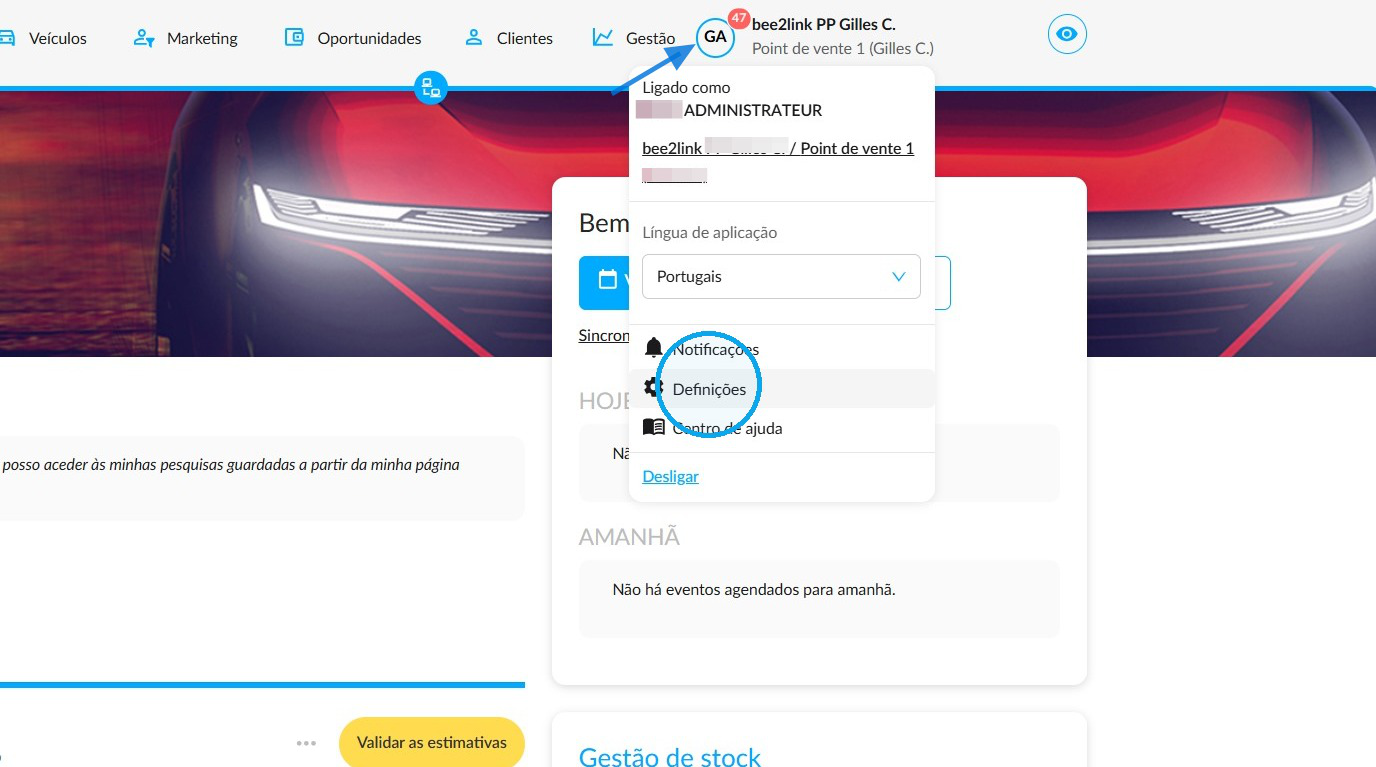Click the italic text about "pesquisas guardadas"
The height and width of the screenshot is (767, 1376).
pos(231,464)
